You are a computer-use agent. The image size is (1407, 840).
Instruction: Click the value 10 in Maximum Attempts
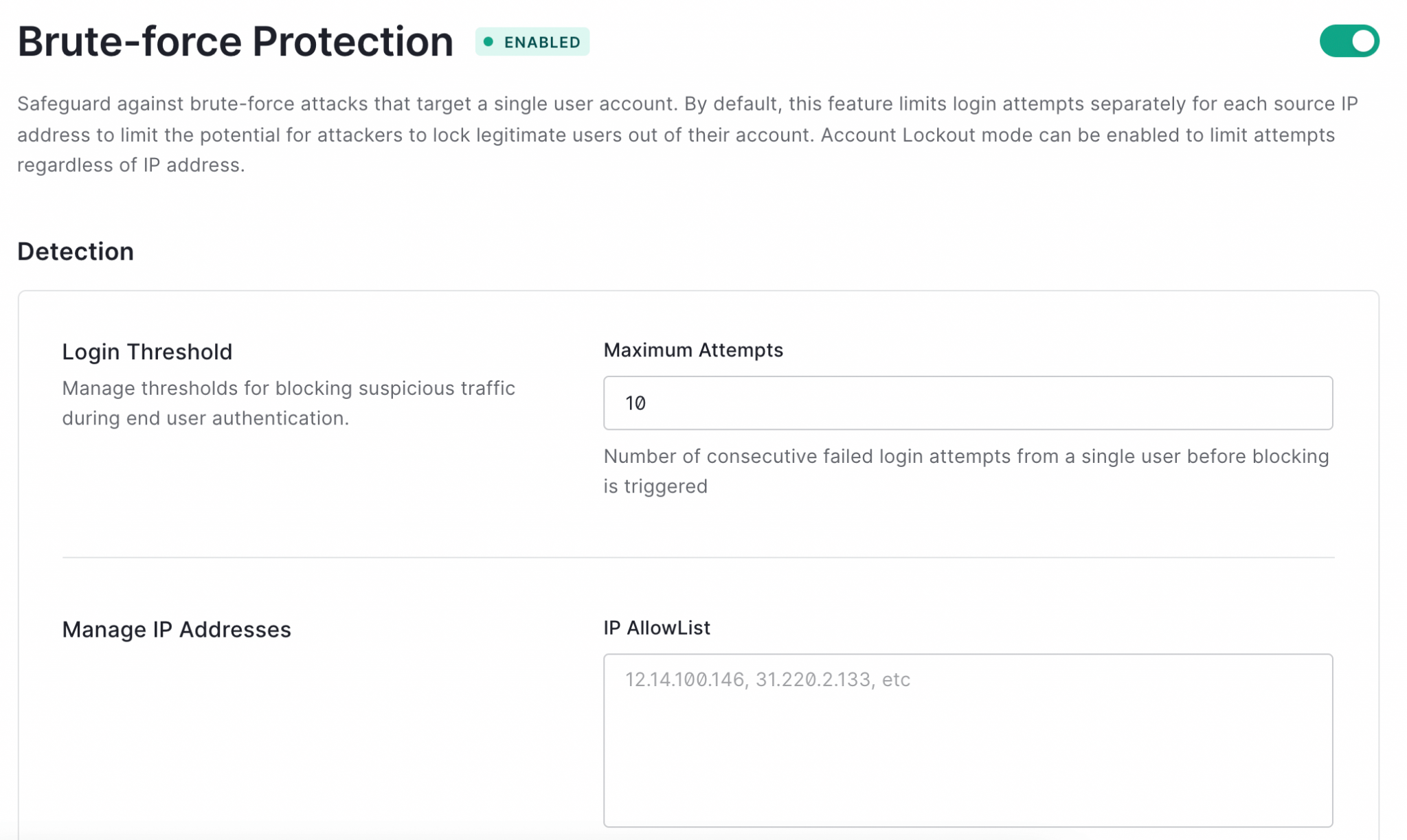635,403
